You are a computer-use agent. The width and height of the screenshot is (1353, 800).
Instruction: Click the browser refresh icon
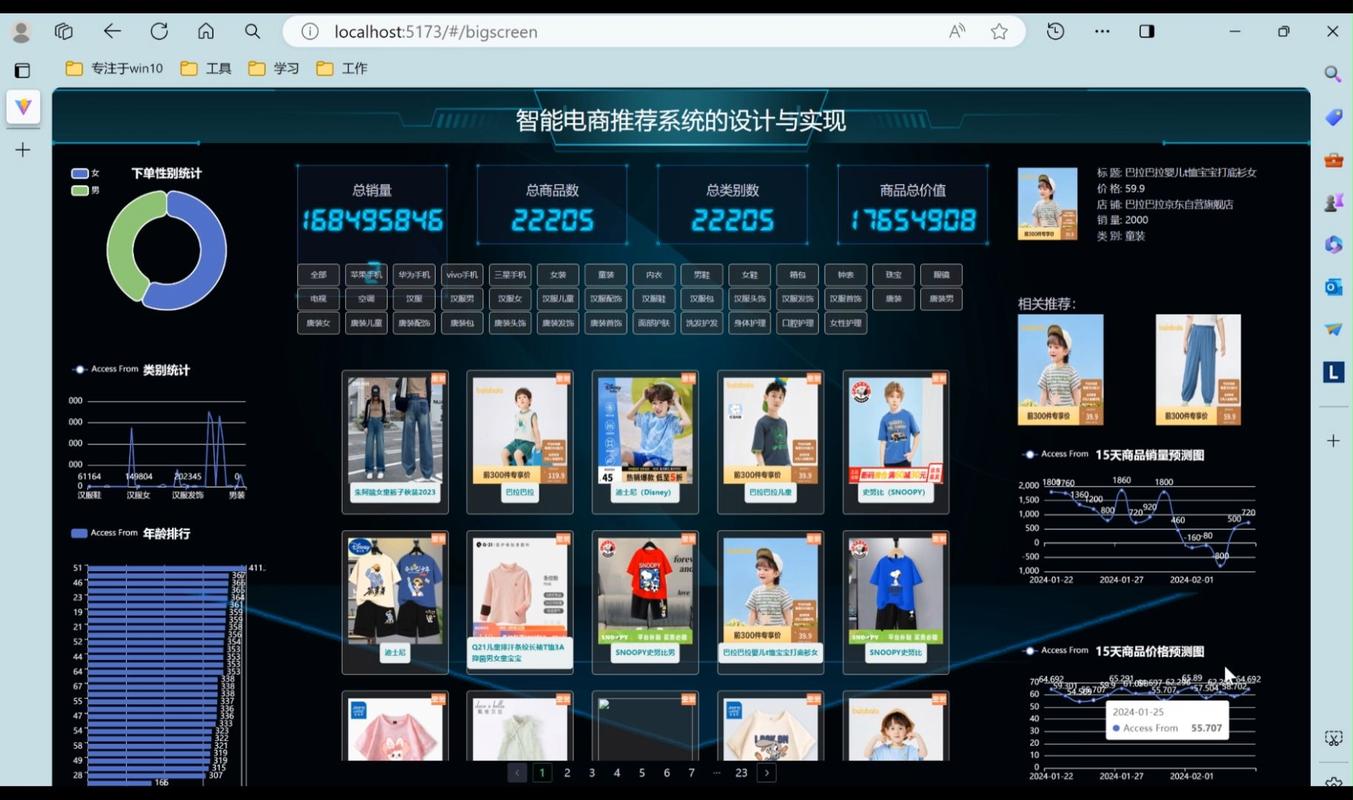pos(159,31)
